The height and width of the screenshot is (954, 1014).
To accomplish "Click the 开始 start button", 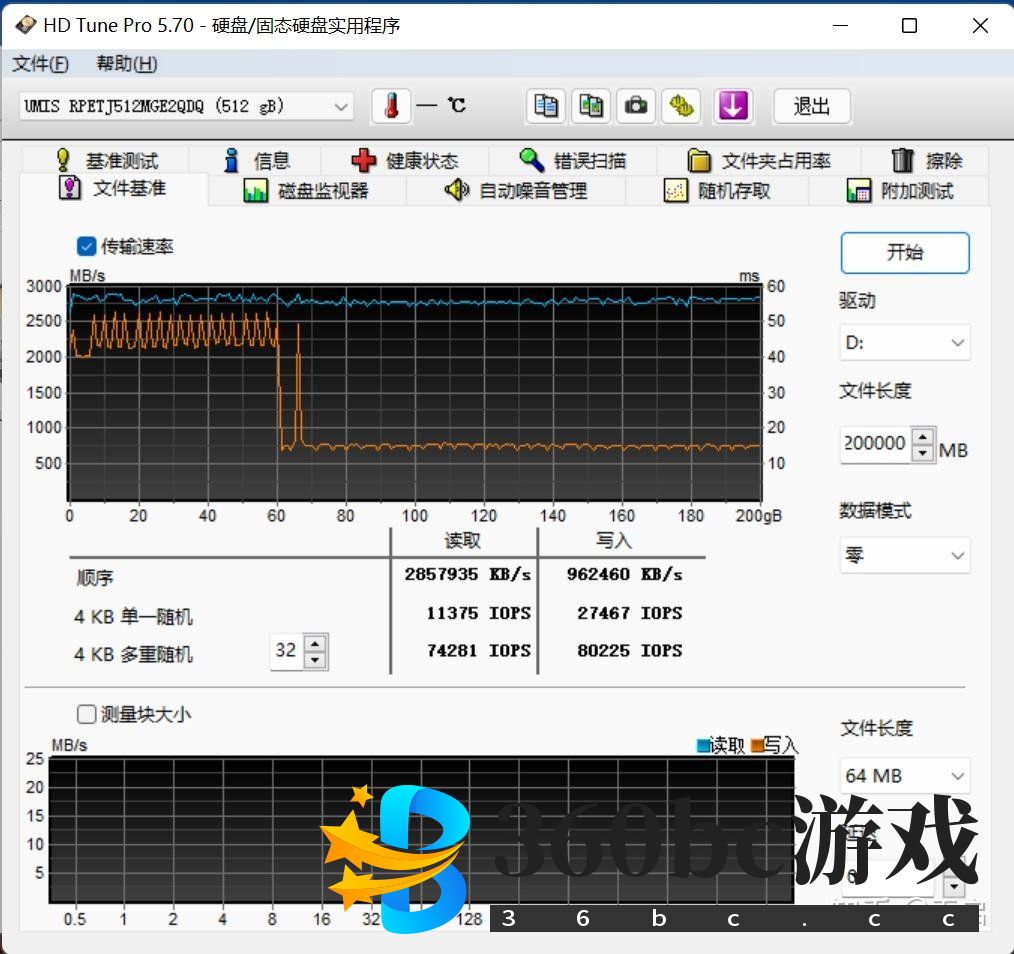I will (904, 253).
